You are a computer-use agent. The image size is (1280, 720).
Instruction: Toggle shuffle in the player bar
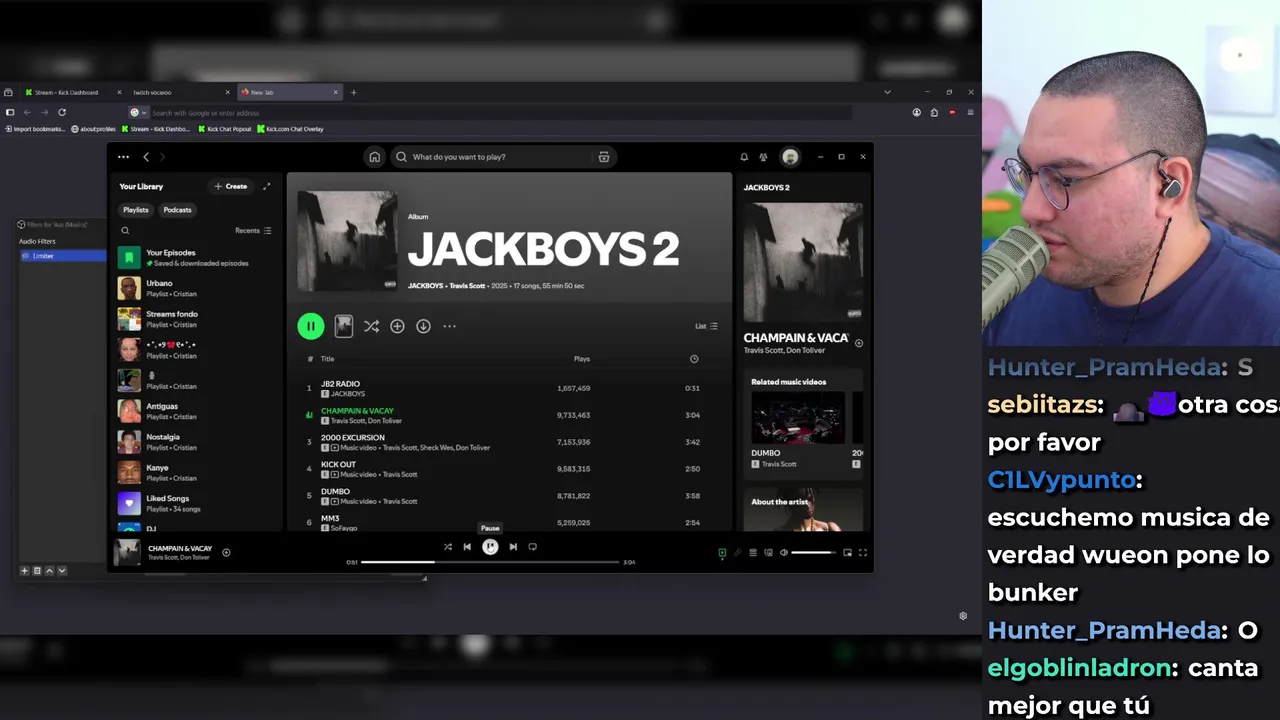447,547
